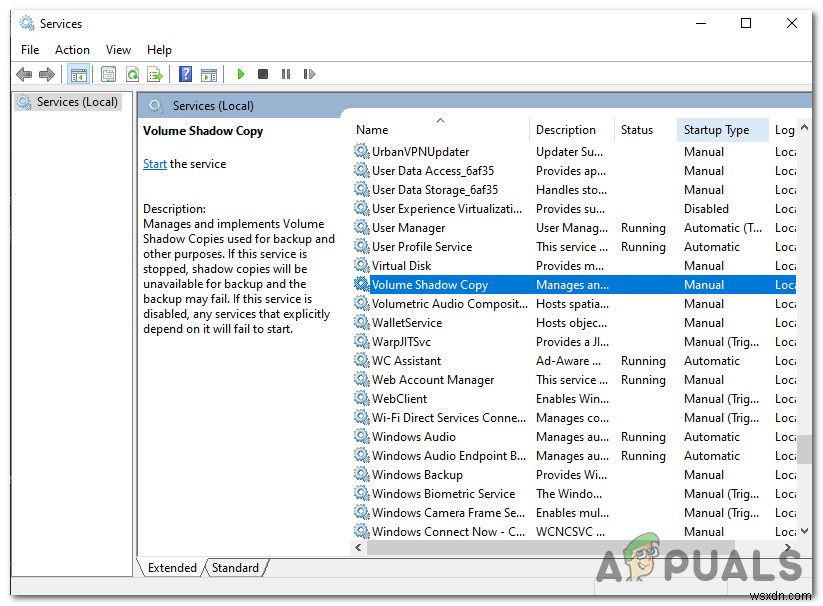The width and height of the screenshot is (823, 606).
Task: Refresh the services list via the refresh icon
Action: coord(131,73)
